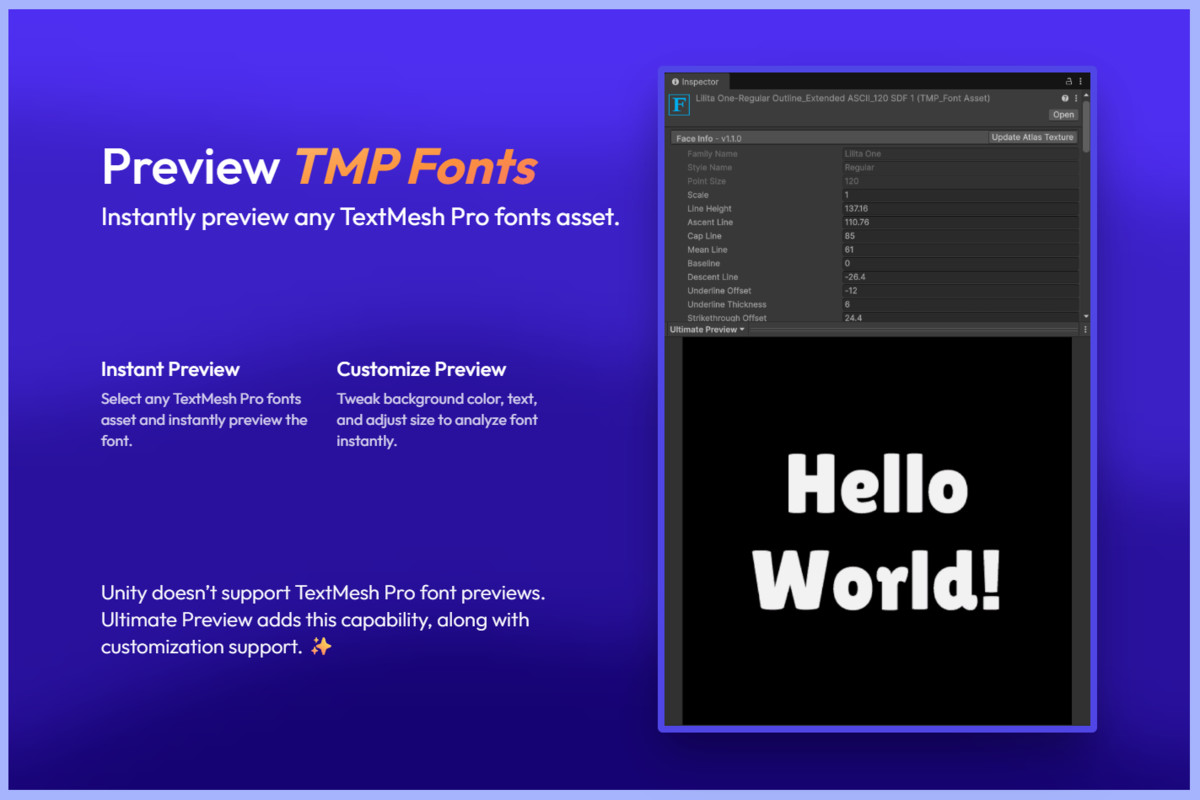The image size is (1200, 800).
Task: Toggle the Inspector lock icon
Action: pos(1069,81)
